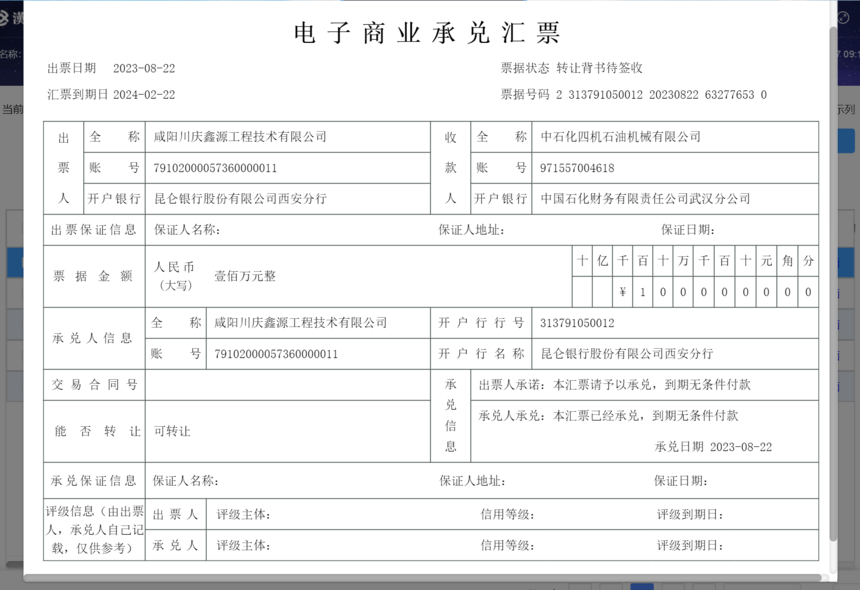This screenshot has width=860, height=590.
Task: Click the 出票保证信息 row label
Action: pyautogui.click(x=93, y=230)
